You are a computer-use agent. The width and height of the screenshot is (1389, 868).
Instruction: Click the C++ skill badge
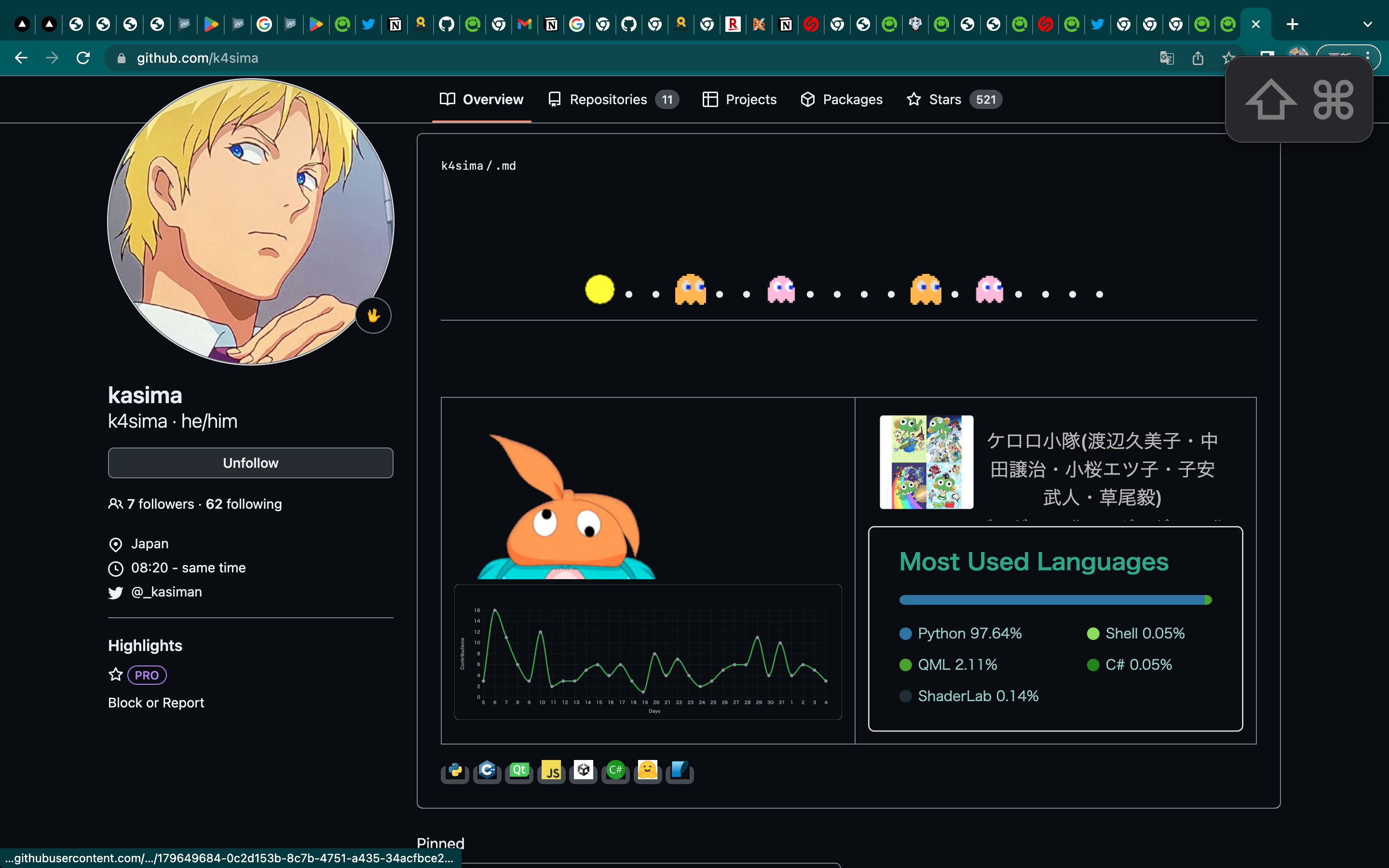click(487, 772)
